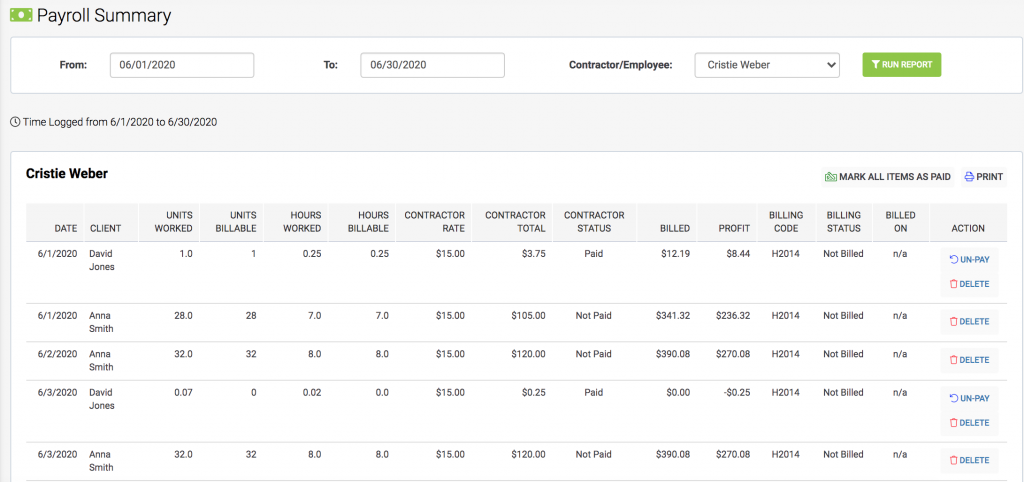Mark all items as paid
Image resolution: width=1024 pixels, height=482 pixels.
click(888, 177)
